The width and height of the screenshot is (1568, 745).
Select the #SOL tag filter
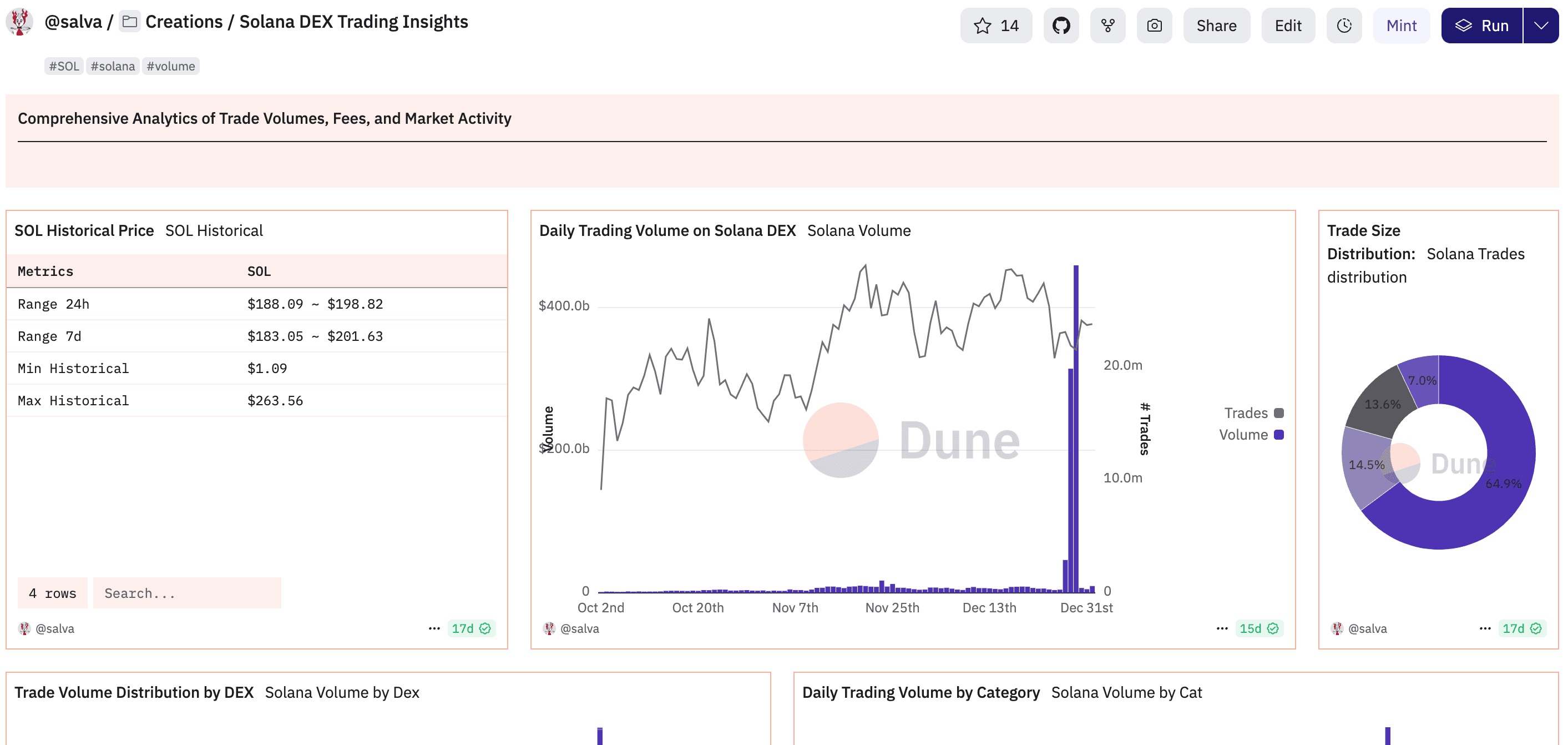(64, 66)
